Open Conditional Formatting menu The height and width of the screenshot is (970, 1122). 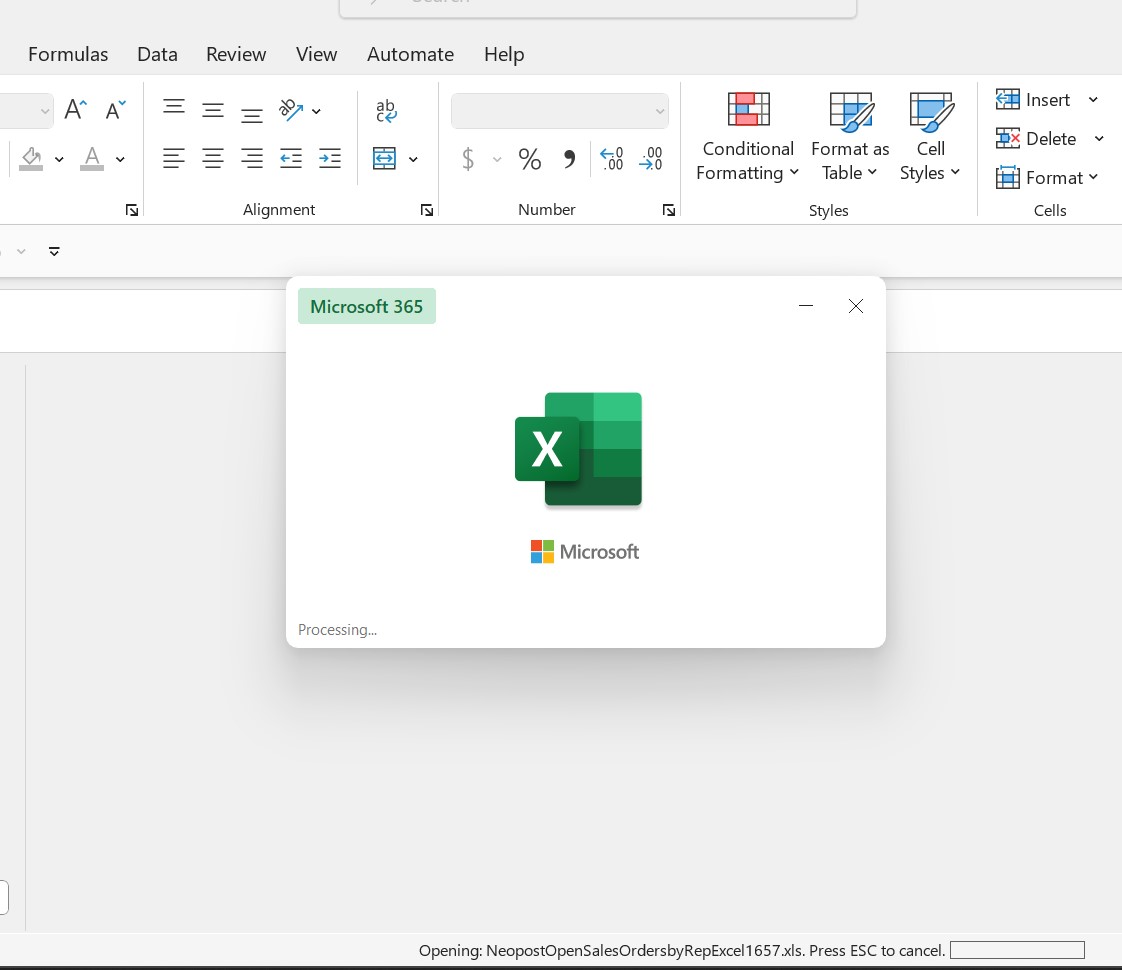pos(747,137)
